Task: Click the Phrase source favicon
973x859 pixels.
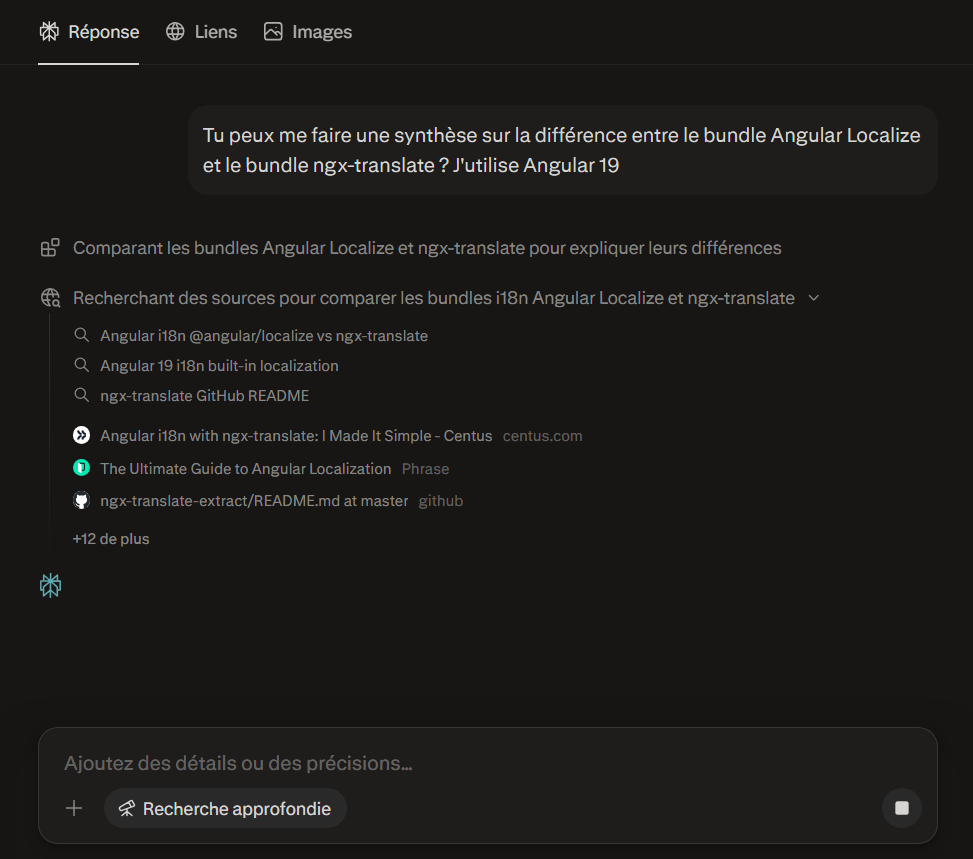Action: point(82,468)
